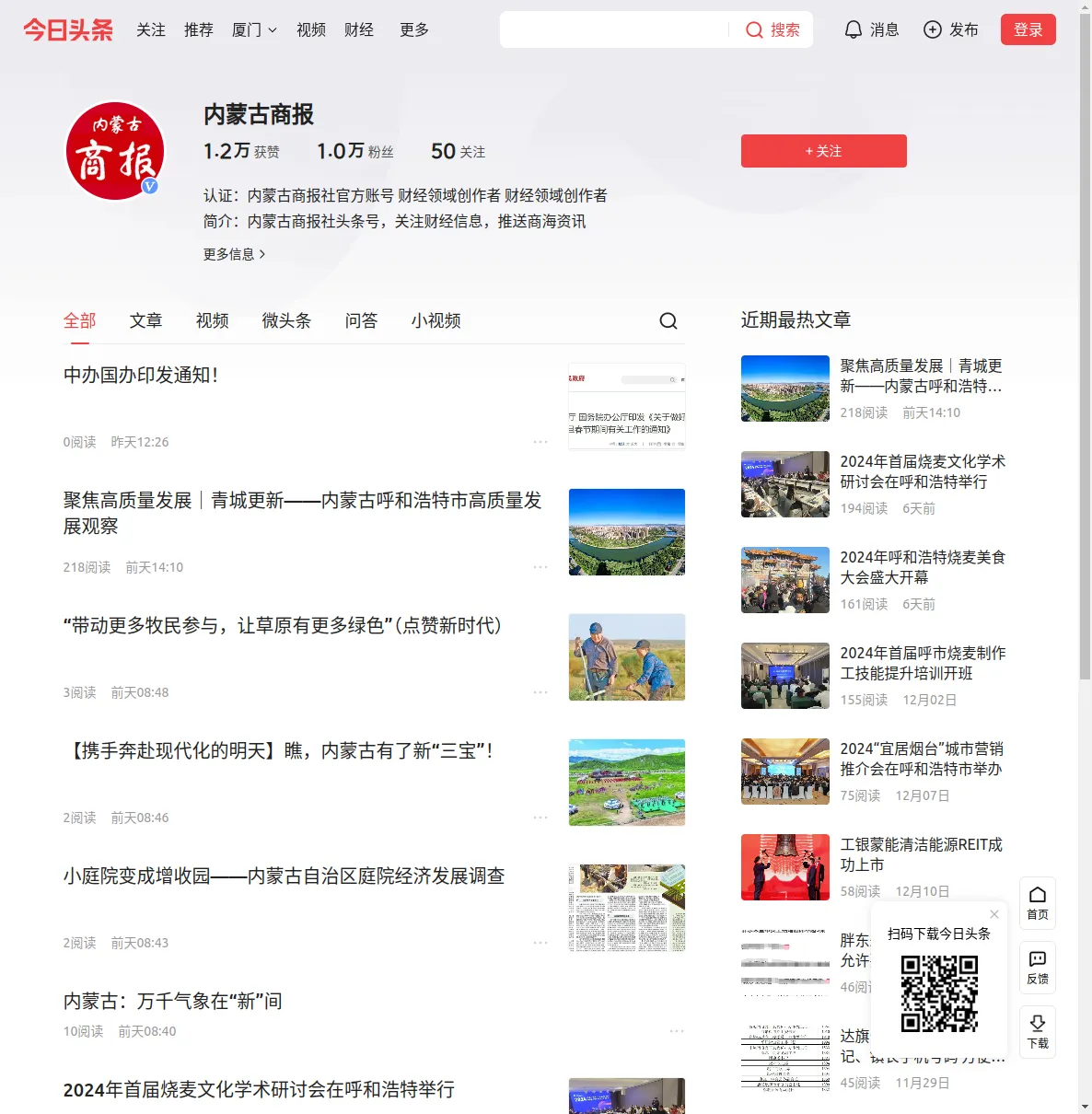Open the 推荐 nav item
The width and height of the screenshot is (1092, 1114).
click(199, 30)
